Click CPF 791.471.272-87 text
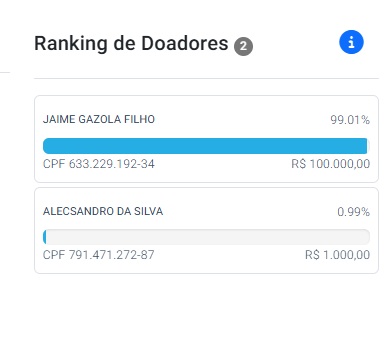 [x=99, y=255]
